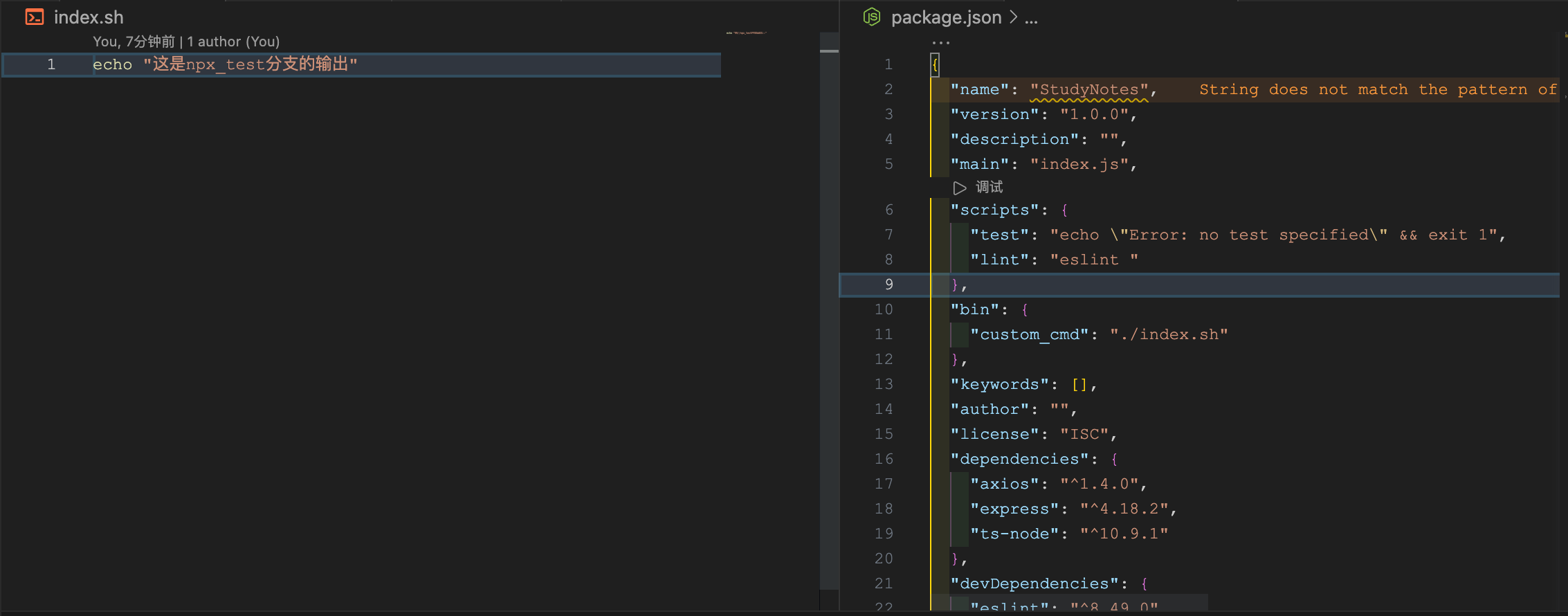Click the "ts-node" dependency key

[1014, 534]
